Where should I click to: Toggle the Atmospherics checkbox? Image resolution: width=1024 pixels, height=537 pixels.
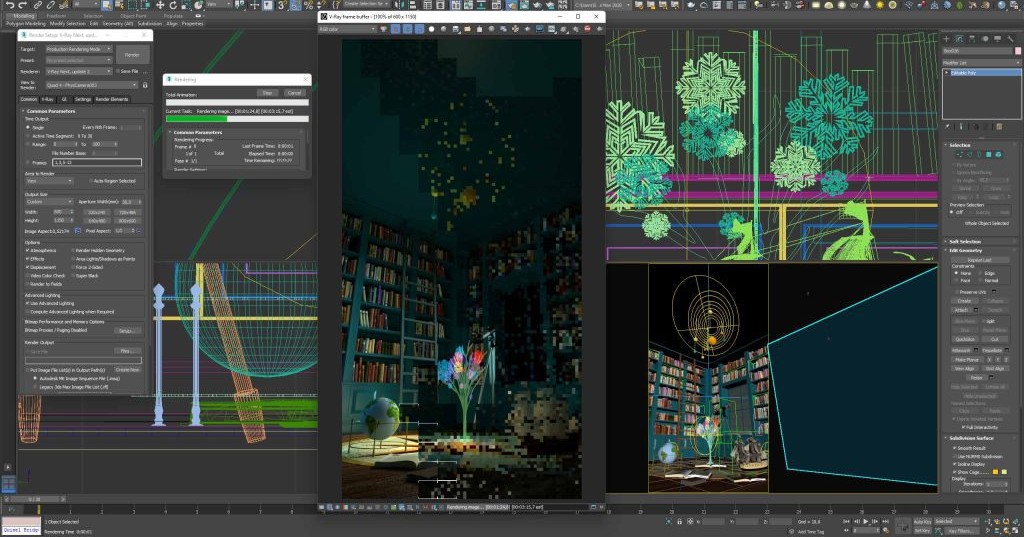pos(27,251)
